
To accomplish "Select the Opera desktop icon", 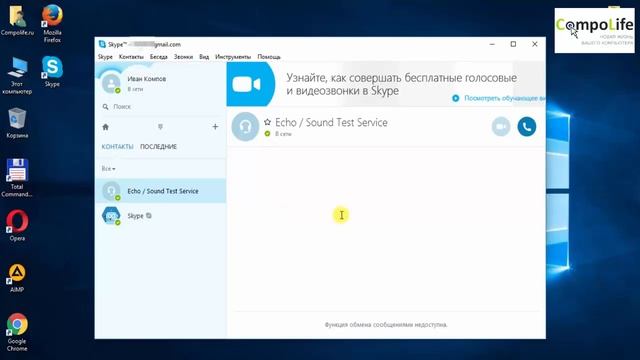I will [x=17, y=225].
